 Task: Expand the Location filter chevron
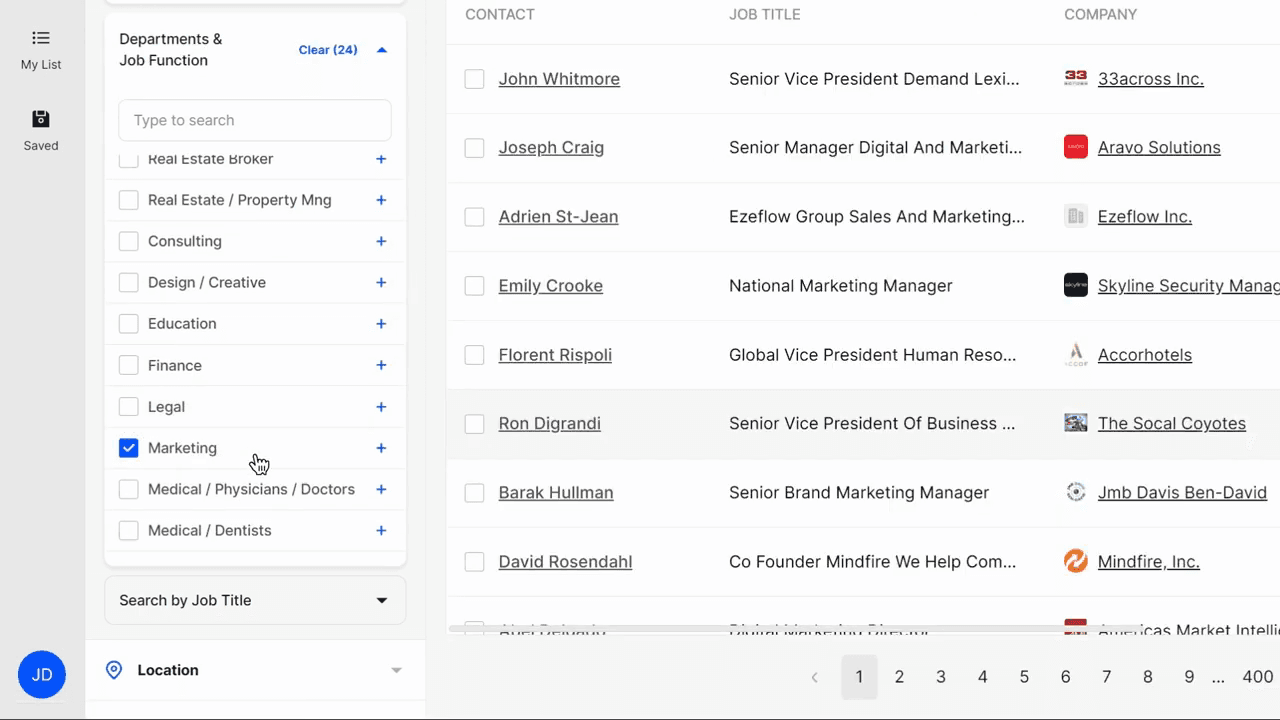coord(397,670)
